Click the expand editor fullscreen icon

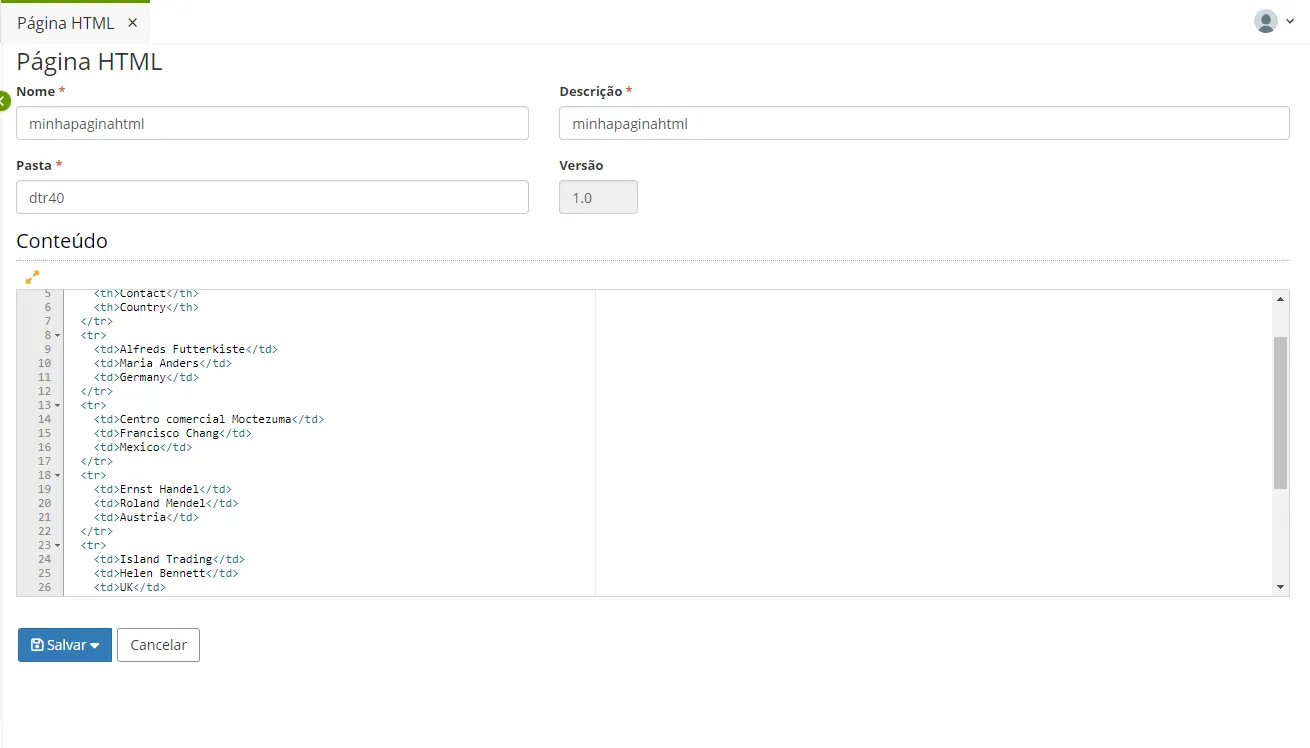pyautogui.click(x=32, y=277)
